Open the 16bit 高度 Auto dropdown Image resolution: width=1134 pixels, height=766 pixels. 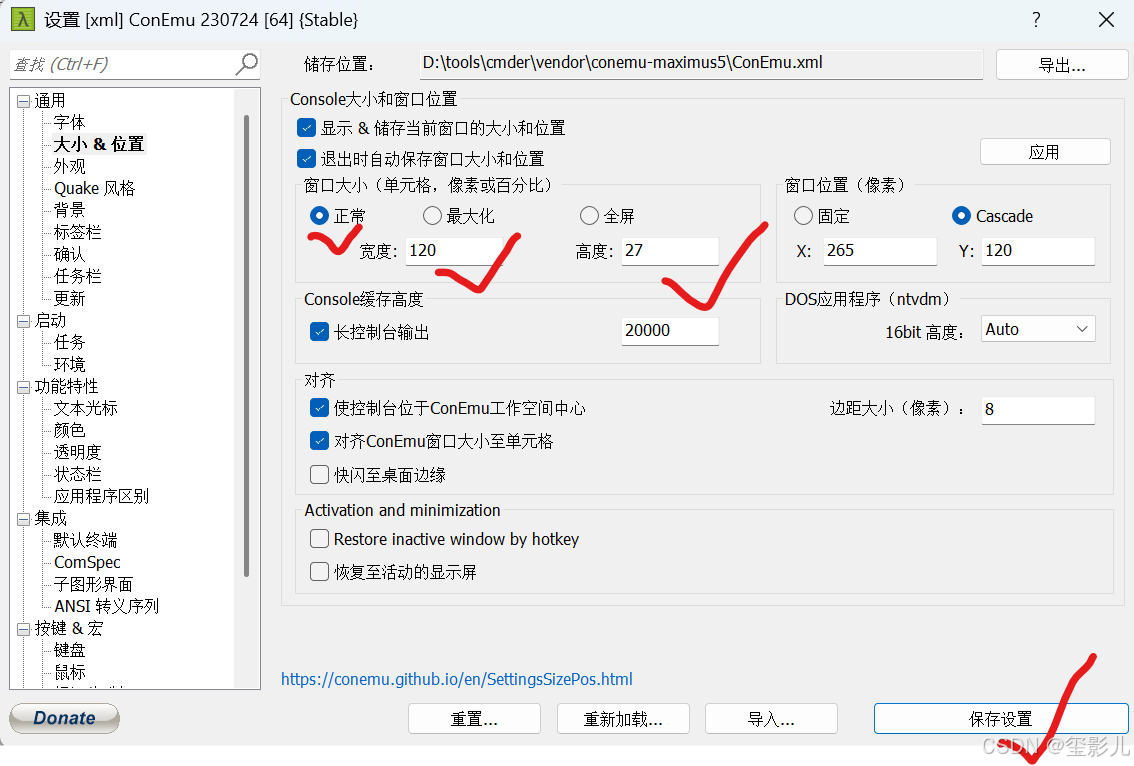(1038, 329)
